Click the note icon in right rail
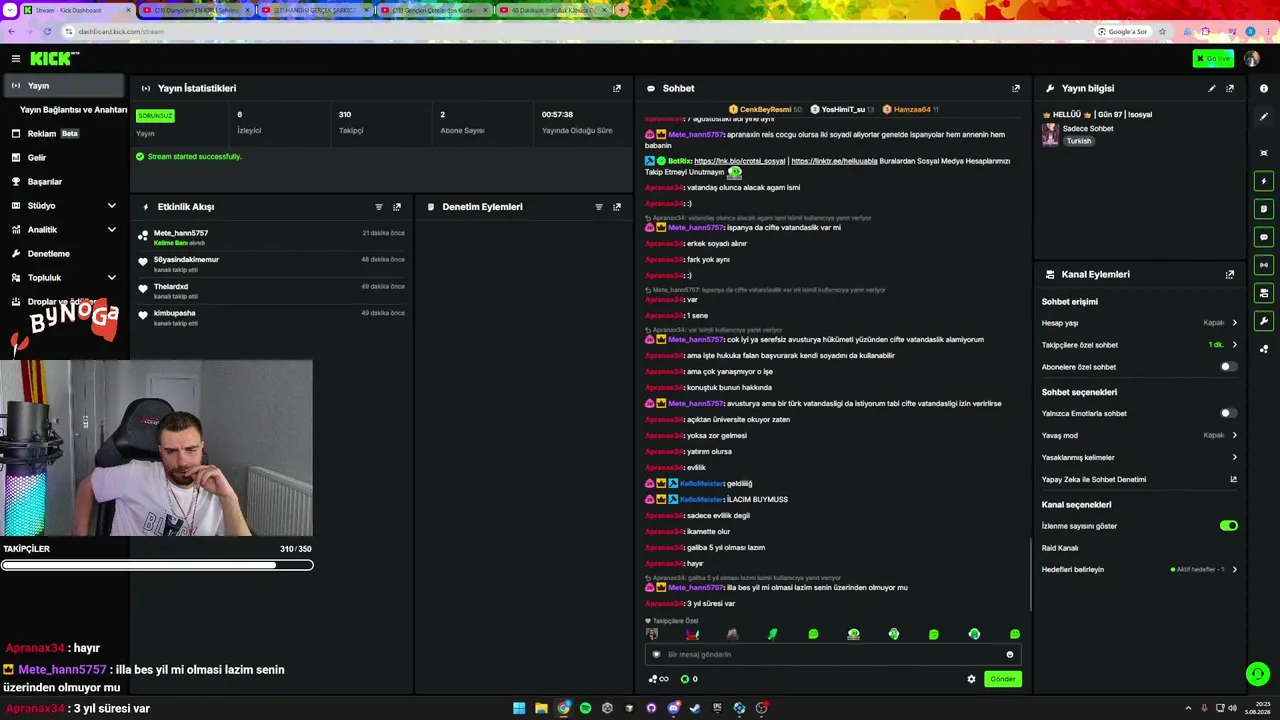The width and height of the screenshot is (1280, 720). [1264, 209]
